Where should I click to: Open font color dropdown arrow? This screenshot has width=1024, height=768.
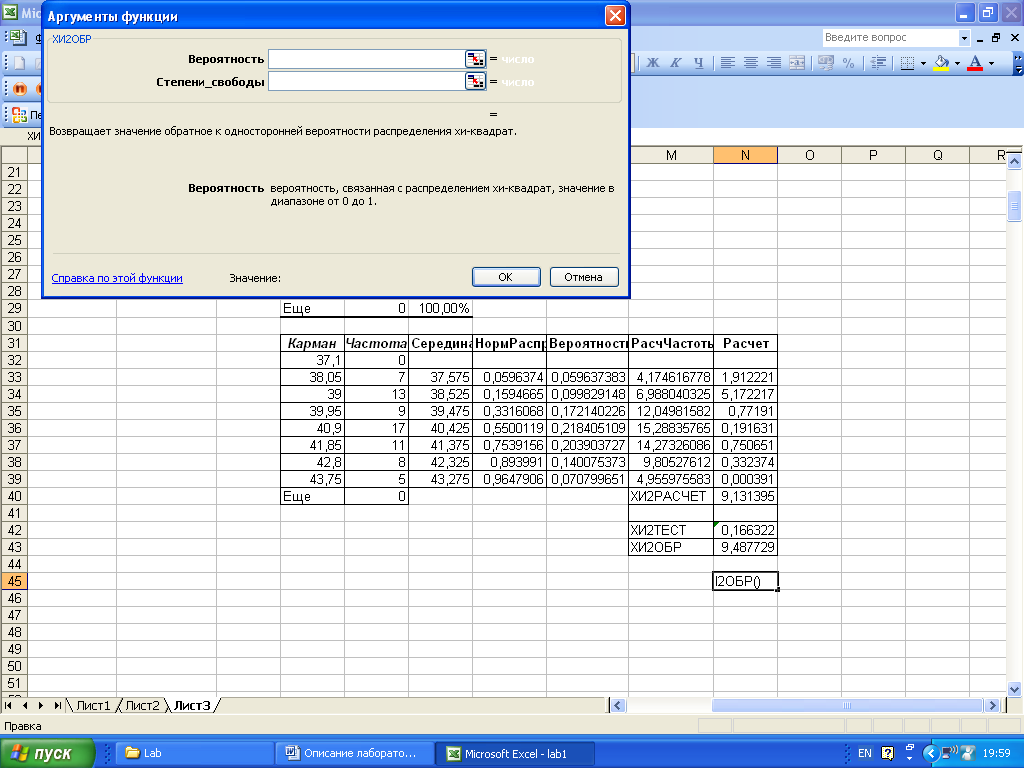pyautogui.click(x=991, y=63)
